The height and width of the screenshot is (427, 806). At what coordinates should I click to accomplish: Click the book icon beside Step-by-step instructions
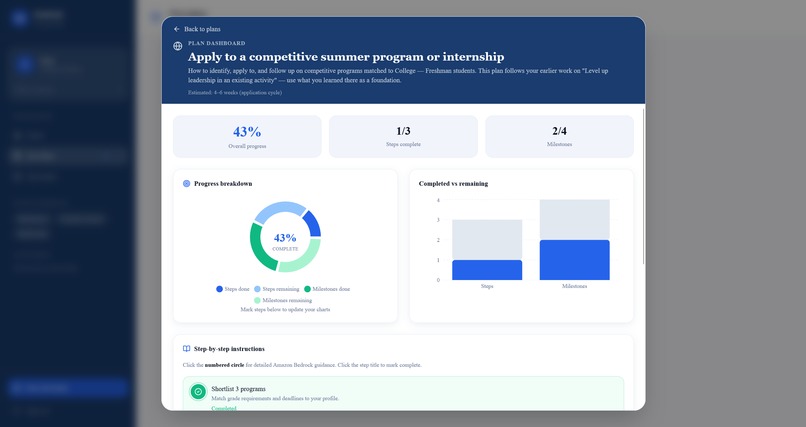tap(187, 349)
